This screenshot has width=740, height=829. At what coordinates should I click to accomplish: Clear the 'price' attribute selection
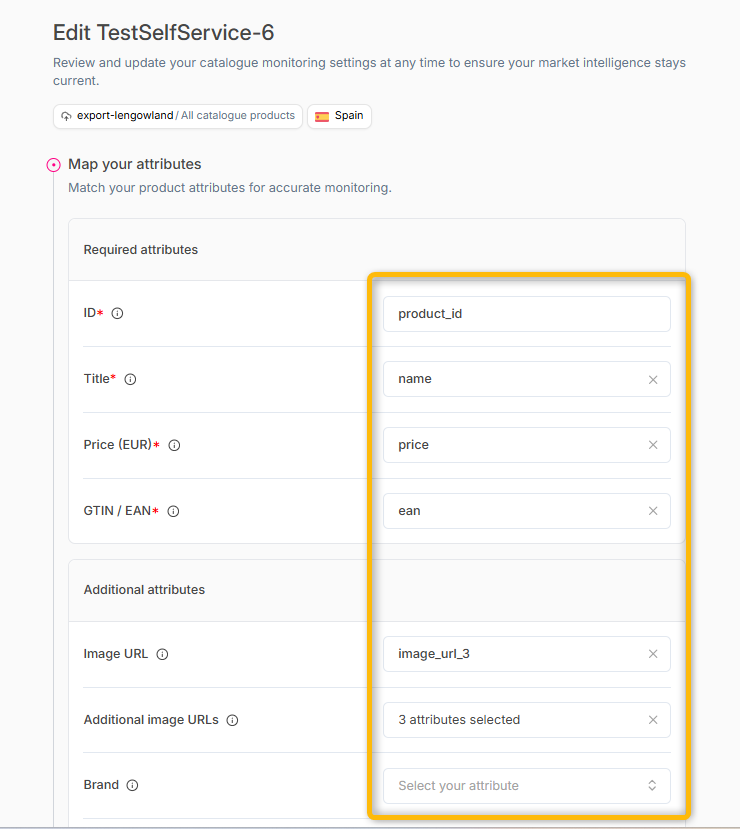(653, 445)
